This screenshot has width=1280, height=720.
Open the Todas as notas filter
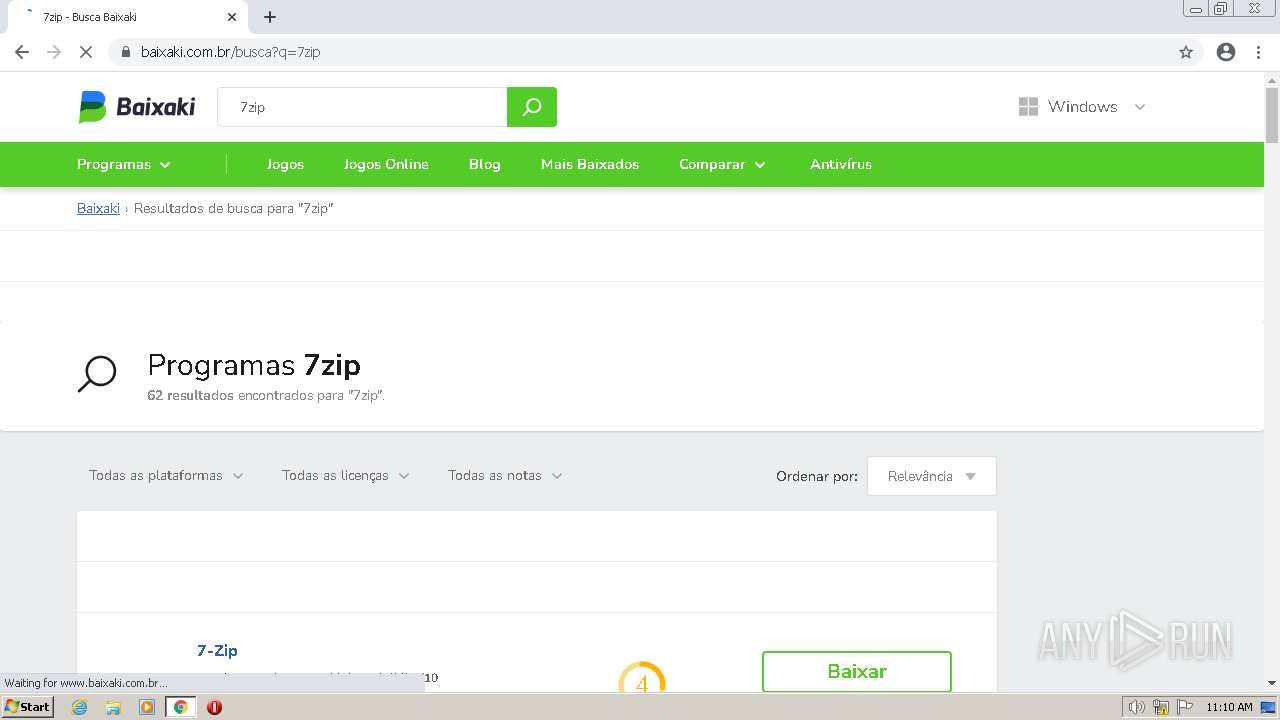pyautogui.click(x=505, y=475)
